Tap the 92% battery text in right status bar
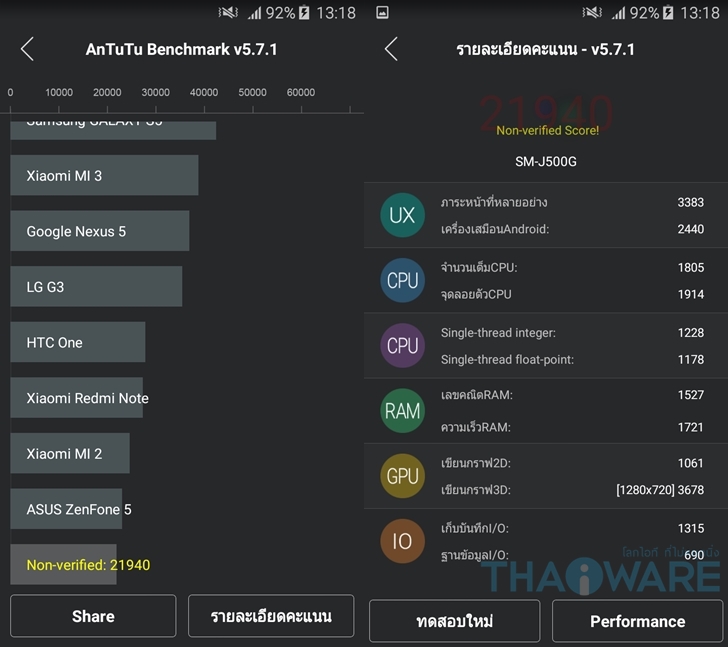The image size is (728, 647). tap(644, 13)
